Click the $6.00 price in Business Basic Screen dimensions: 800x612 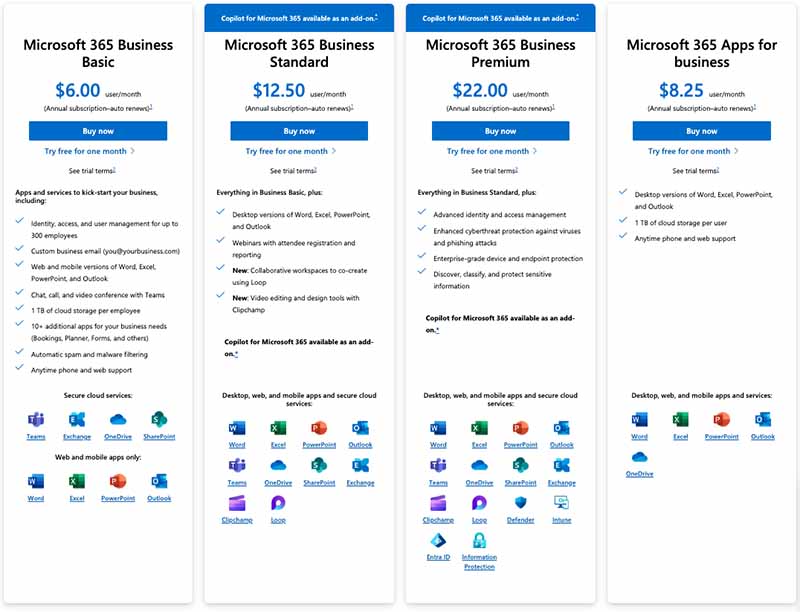coord(78,90)
